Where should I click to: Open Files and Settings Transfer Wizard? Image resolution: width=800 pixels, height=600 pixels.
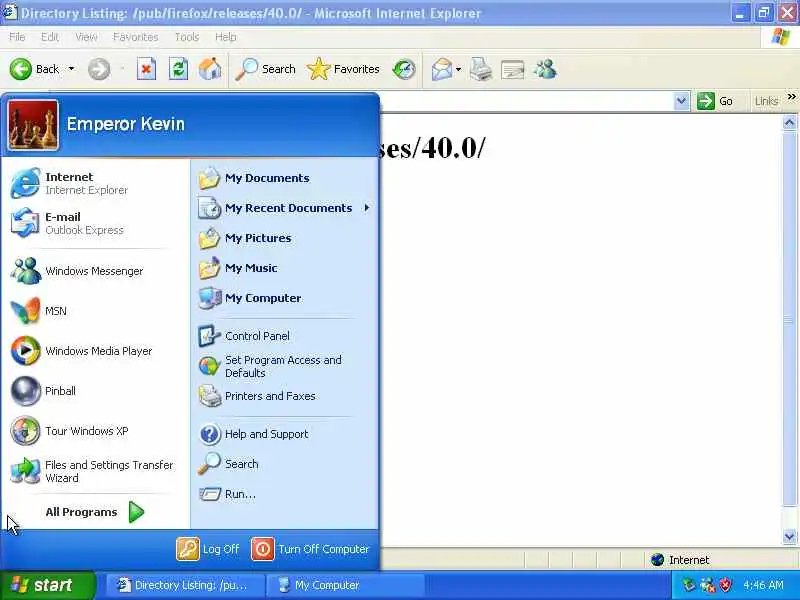95,471
